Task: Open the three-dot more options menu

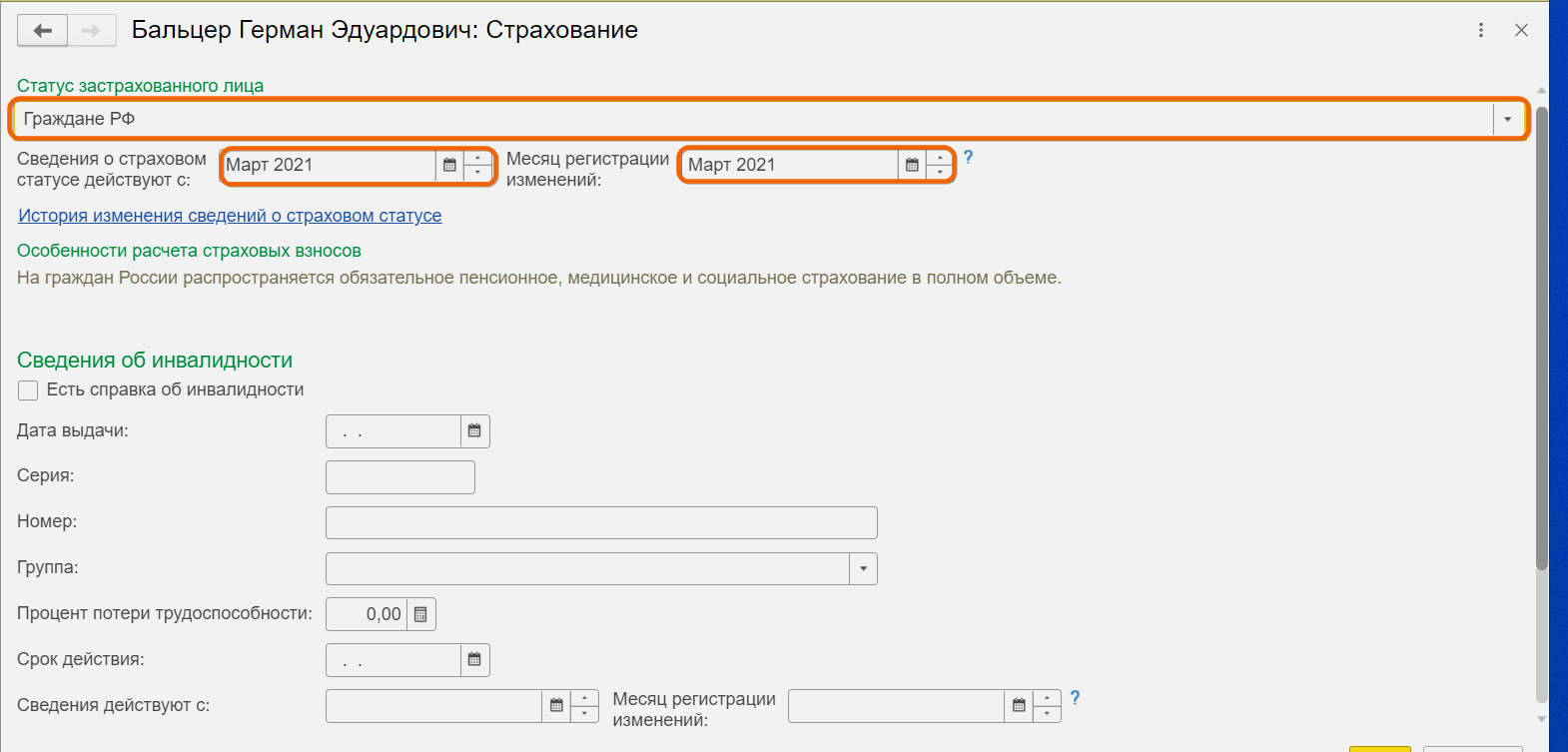Action: pos(1481,31)
